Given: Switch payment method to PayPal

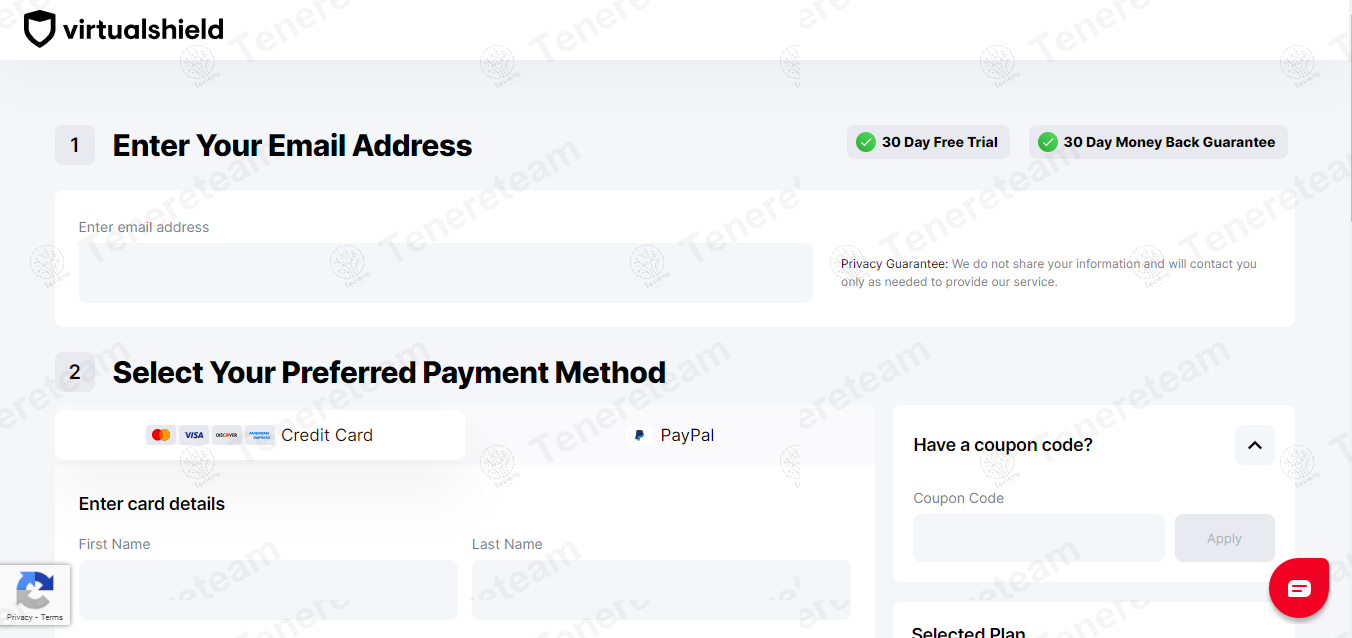Looking at the screenshot, I should coord(672,434).
